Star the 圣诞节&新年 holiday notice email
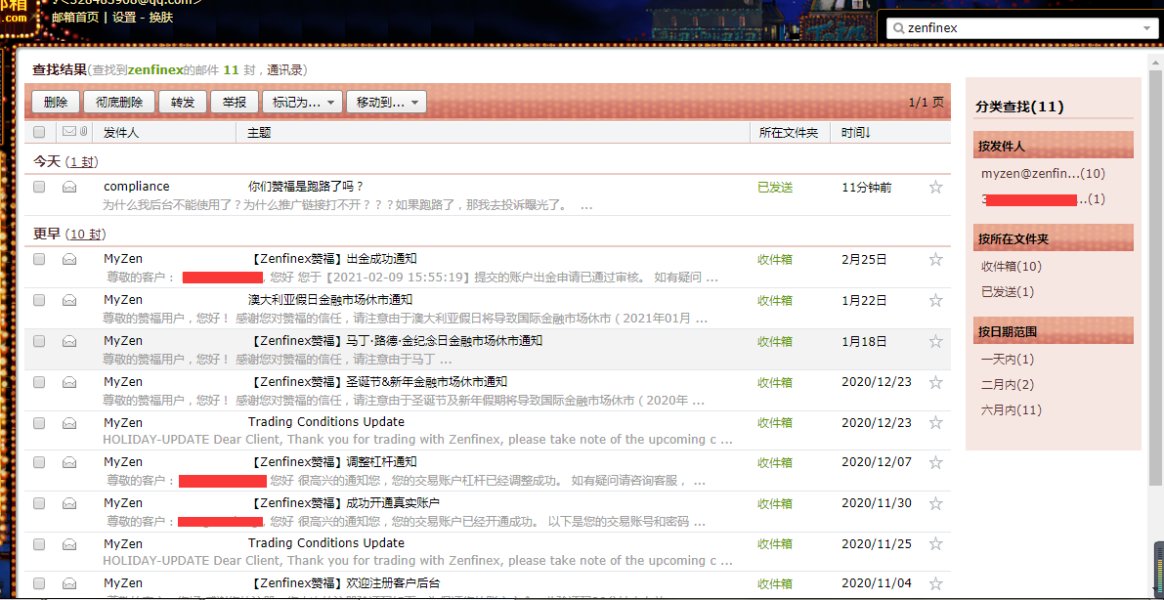This screenshot has height=600, width=1164. tap(935, 382)
